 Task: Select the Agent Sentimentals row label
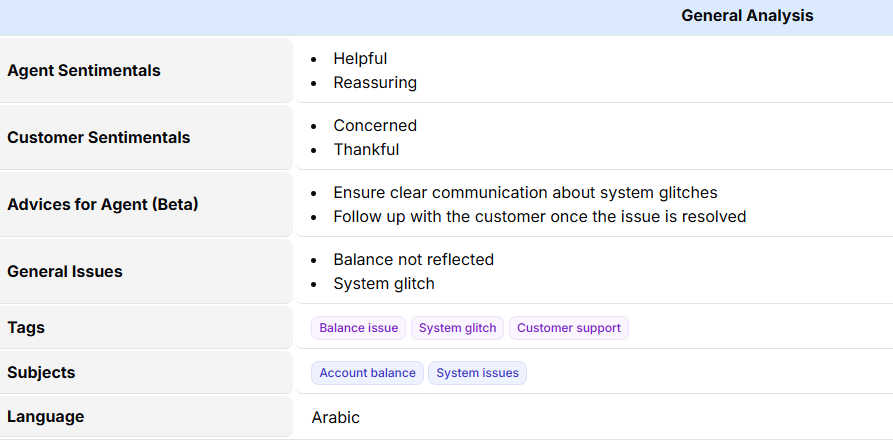pyautogui.click(x=84, y=71)
